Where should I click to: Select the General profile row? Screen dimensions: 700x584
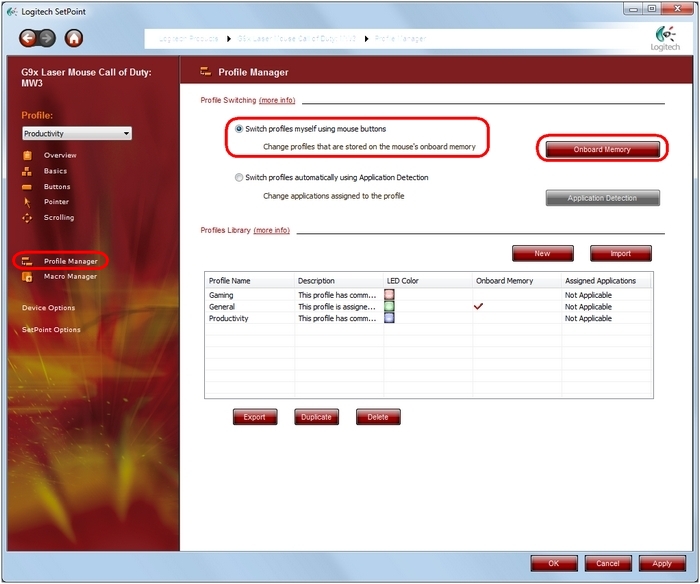pyautogui.click(x=429, y=307)
